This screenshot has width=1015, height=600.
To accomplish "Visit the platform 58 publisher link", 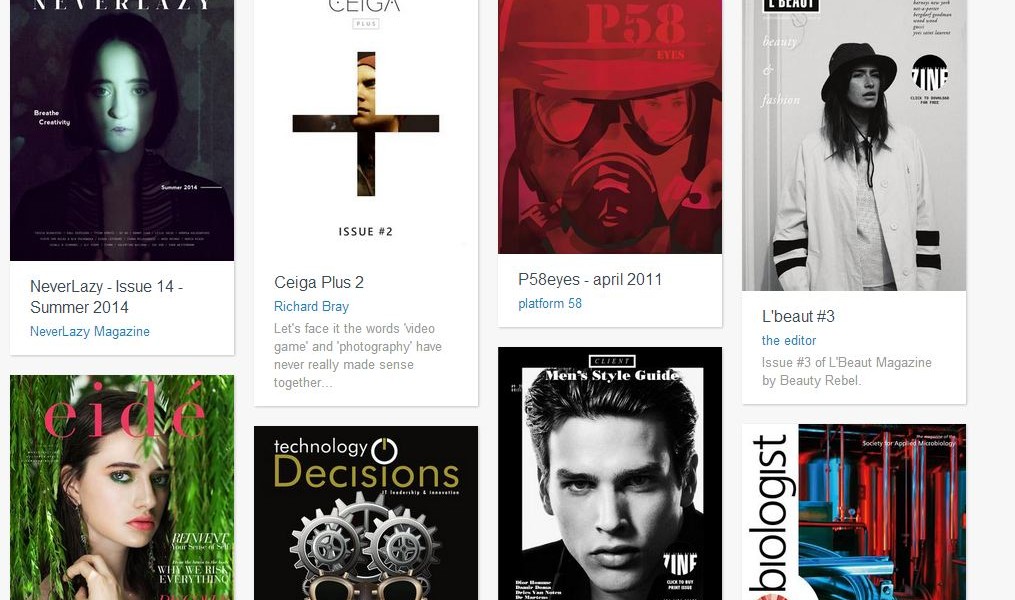I will (x=550, y=304).
